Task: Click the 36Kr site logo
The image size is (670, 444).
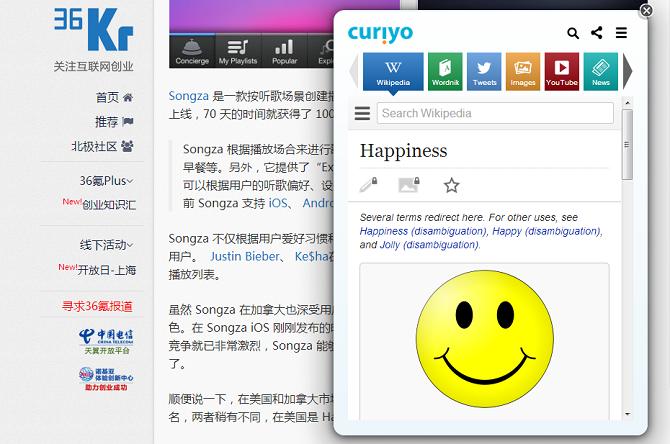Action: 94,29
